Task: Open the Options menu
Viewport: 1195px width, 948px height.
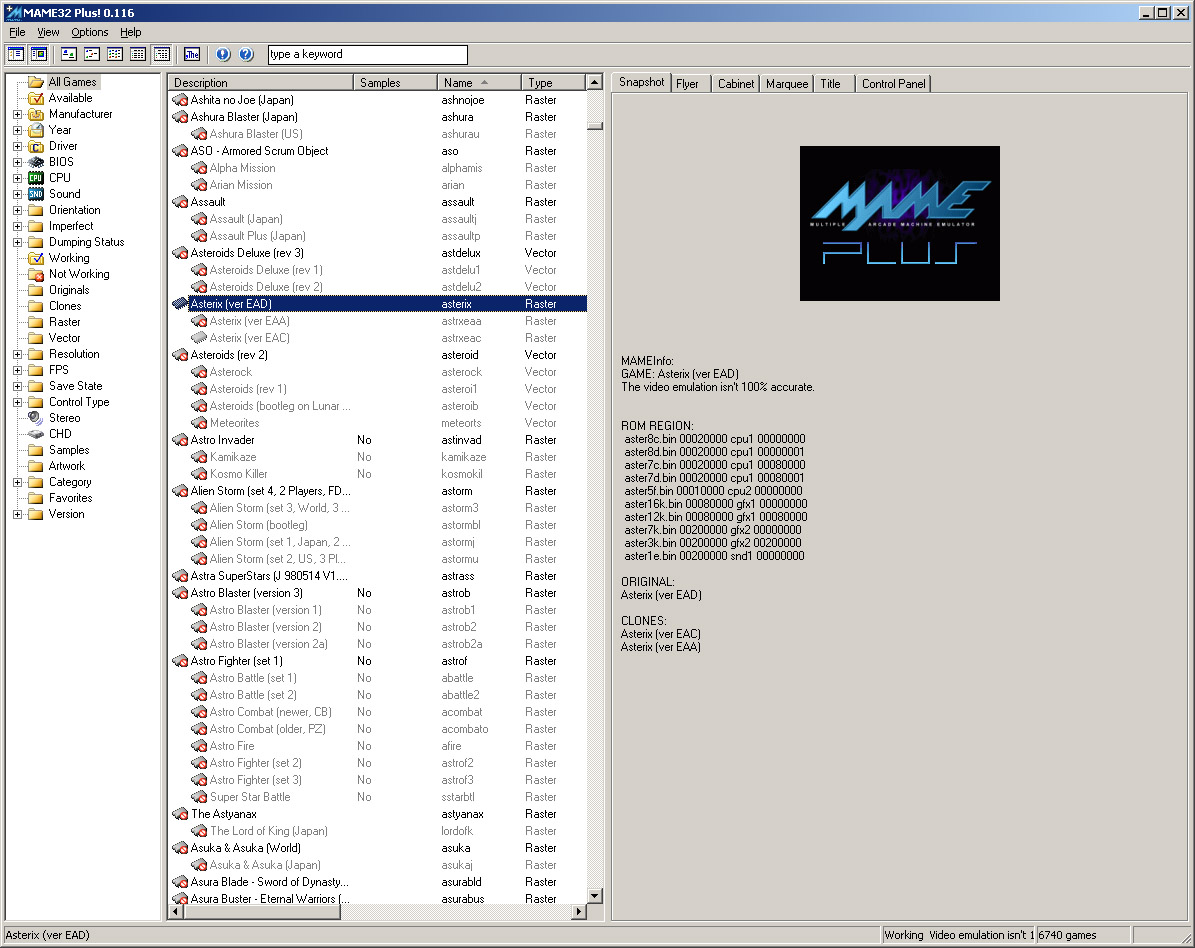Action: (90, 32)
